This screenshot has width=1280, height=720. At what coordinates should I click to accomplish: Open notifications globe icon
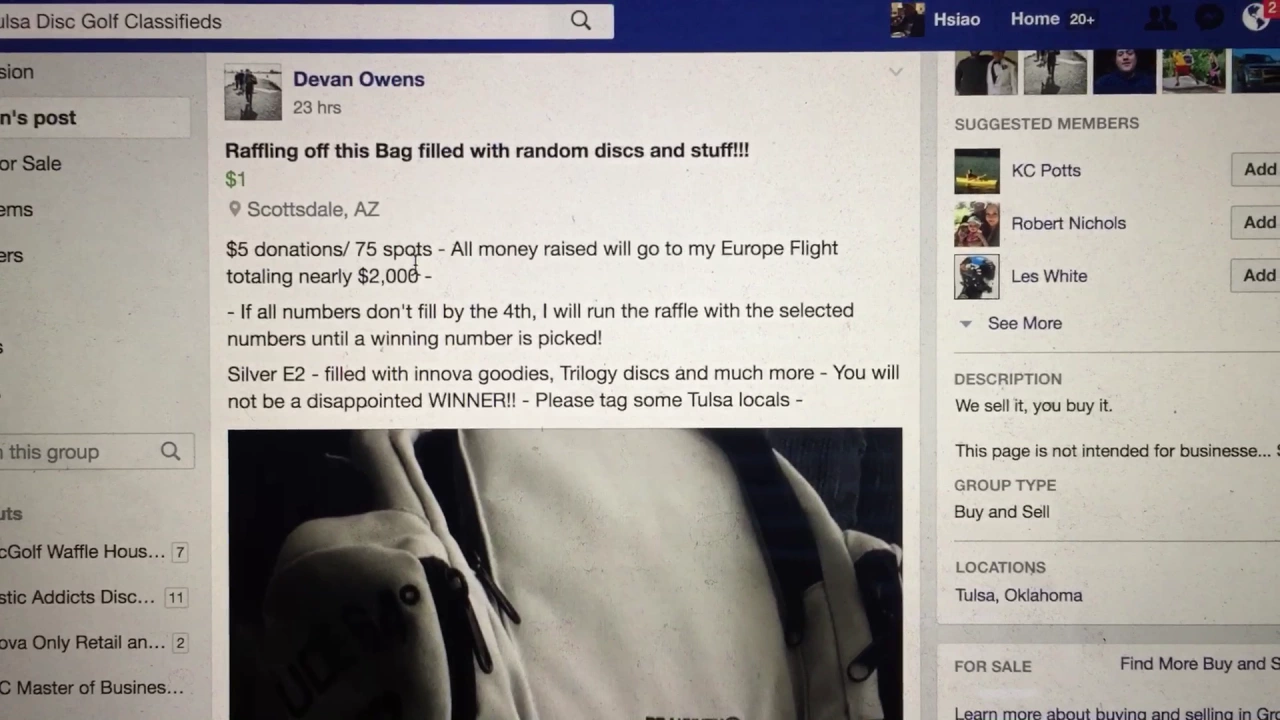click(x=1256, y=18)
